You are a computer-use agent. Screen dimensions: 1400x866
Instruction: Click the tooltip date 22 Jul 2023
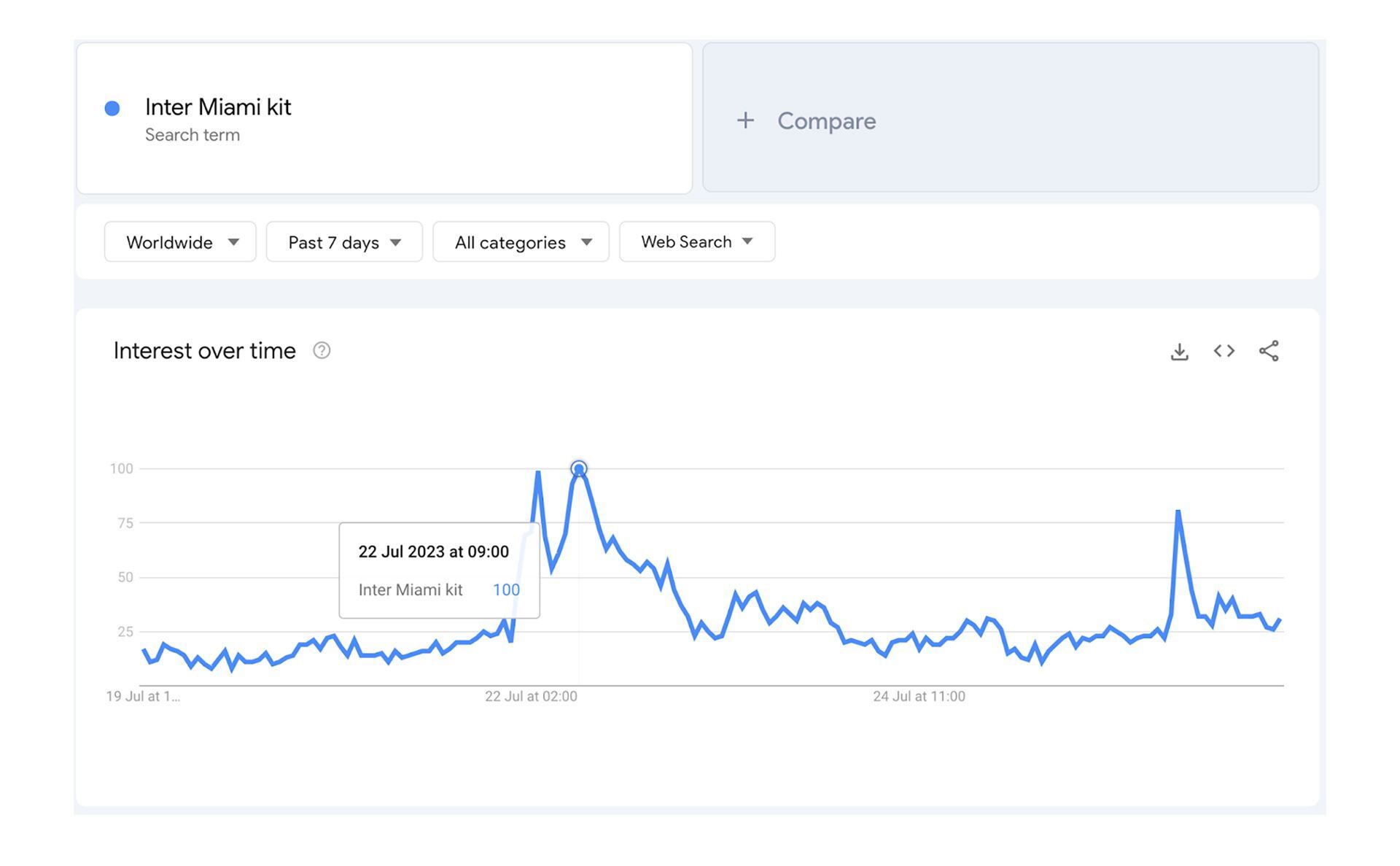click(433, 552)
